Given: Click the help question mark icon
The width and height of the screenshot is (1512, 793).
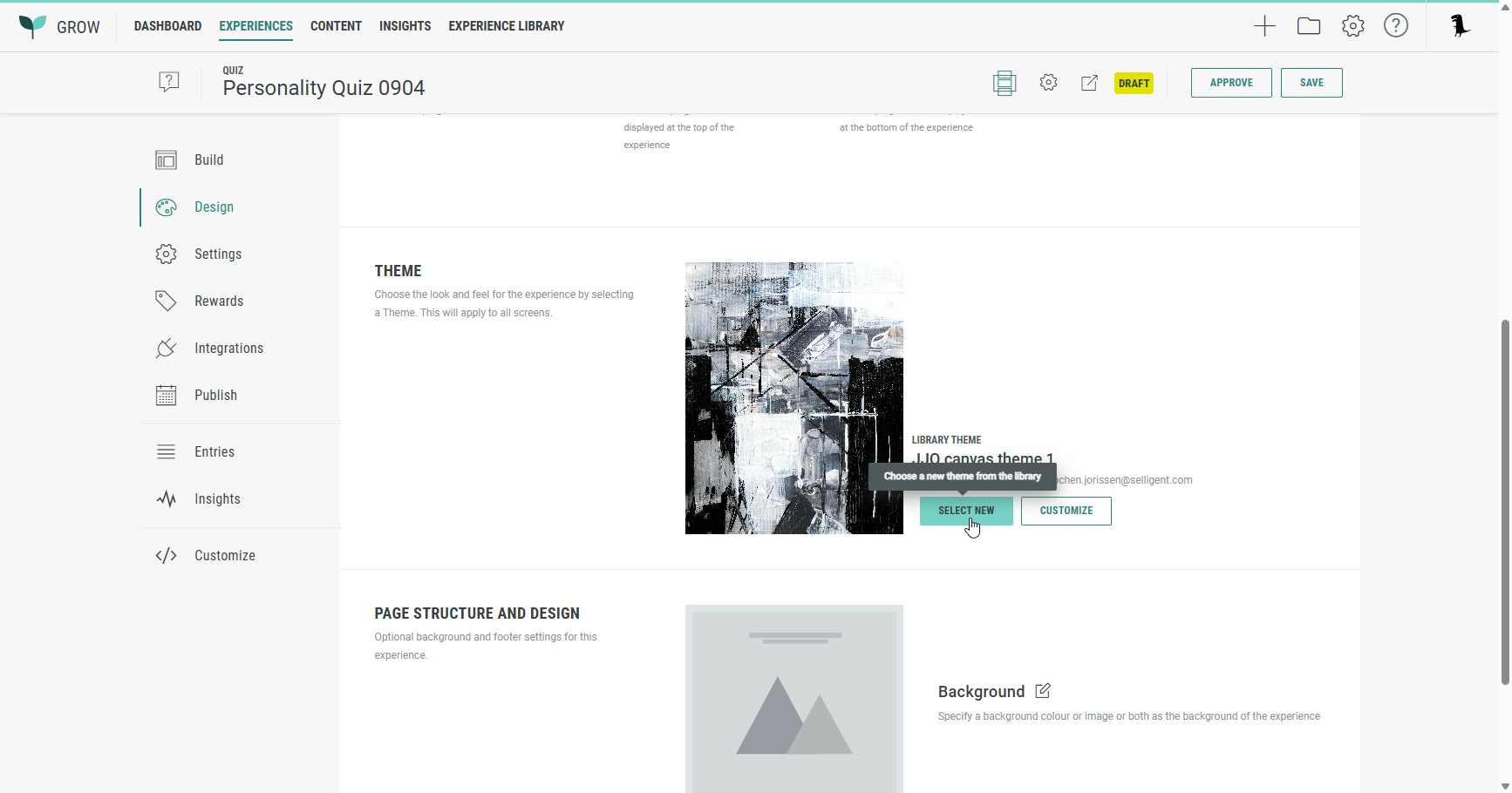Looking at the screenshot, I should (x=1396, y=26).
